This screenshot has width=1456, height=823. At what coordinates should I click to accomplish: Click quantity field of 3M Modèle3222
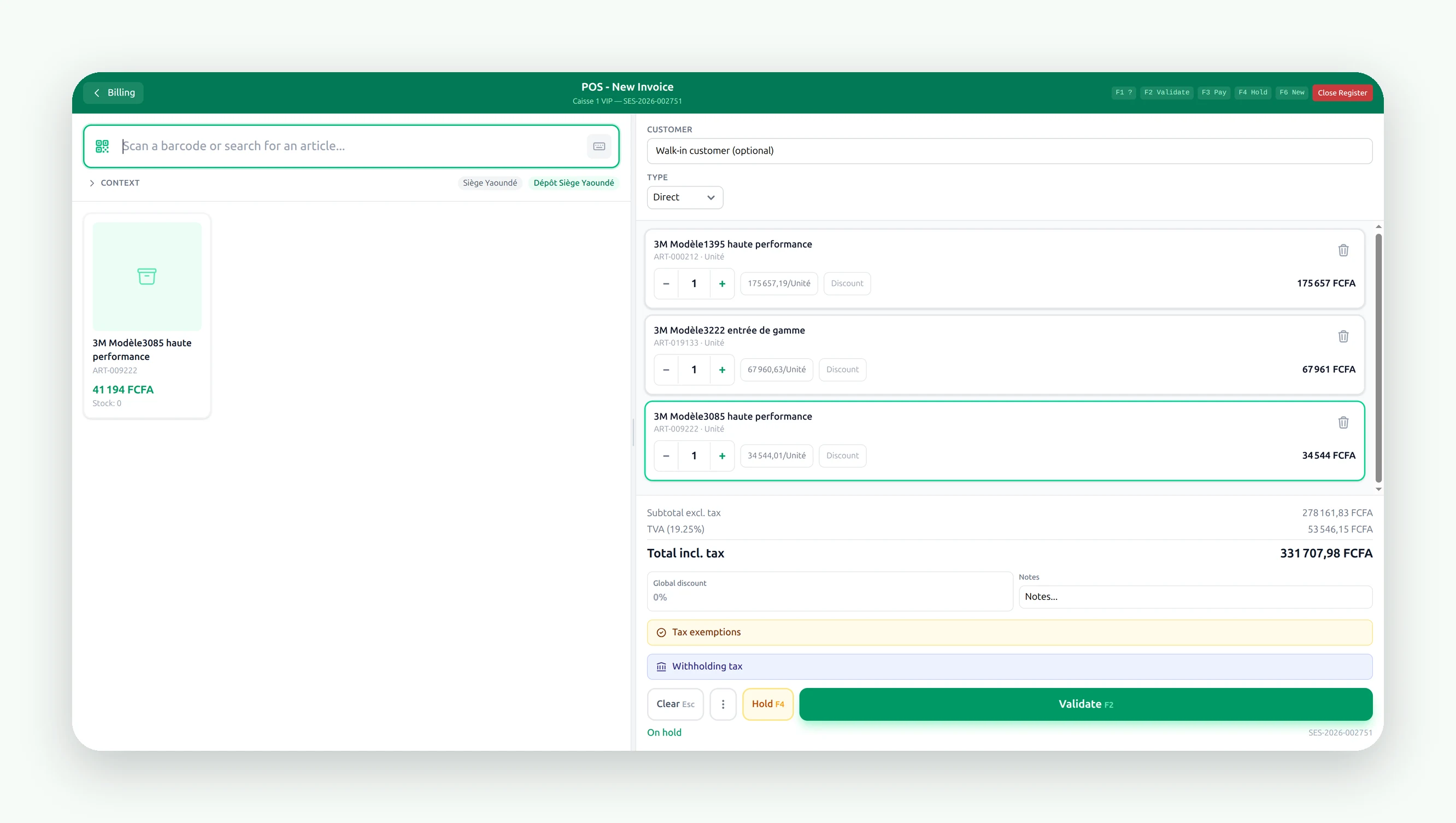click(694, 370)
